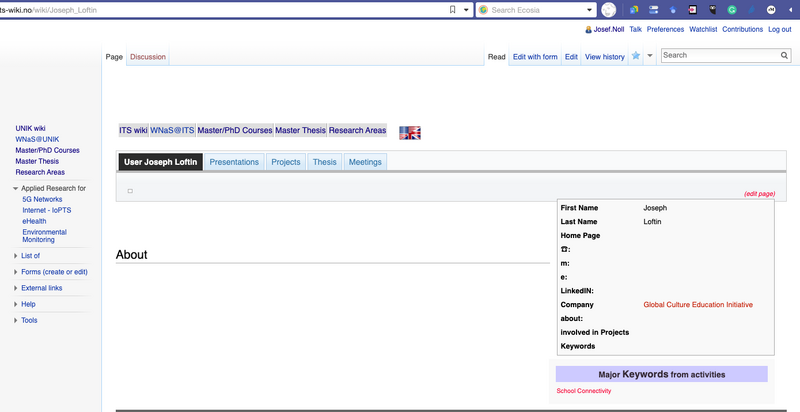Click the green Grammarly extension icon
This screenshot has height=412, width=800.
tap(732, 10)
